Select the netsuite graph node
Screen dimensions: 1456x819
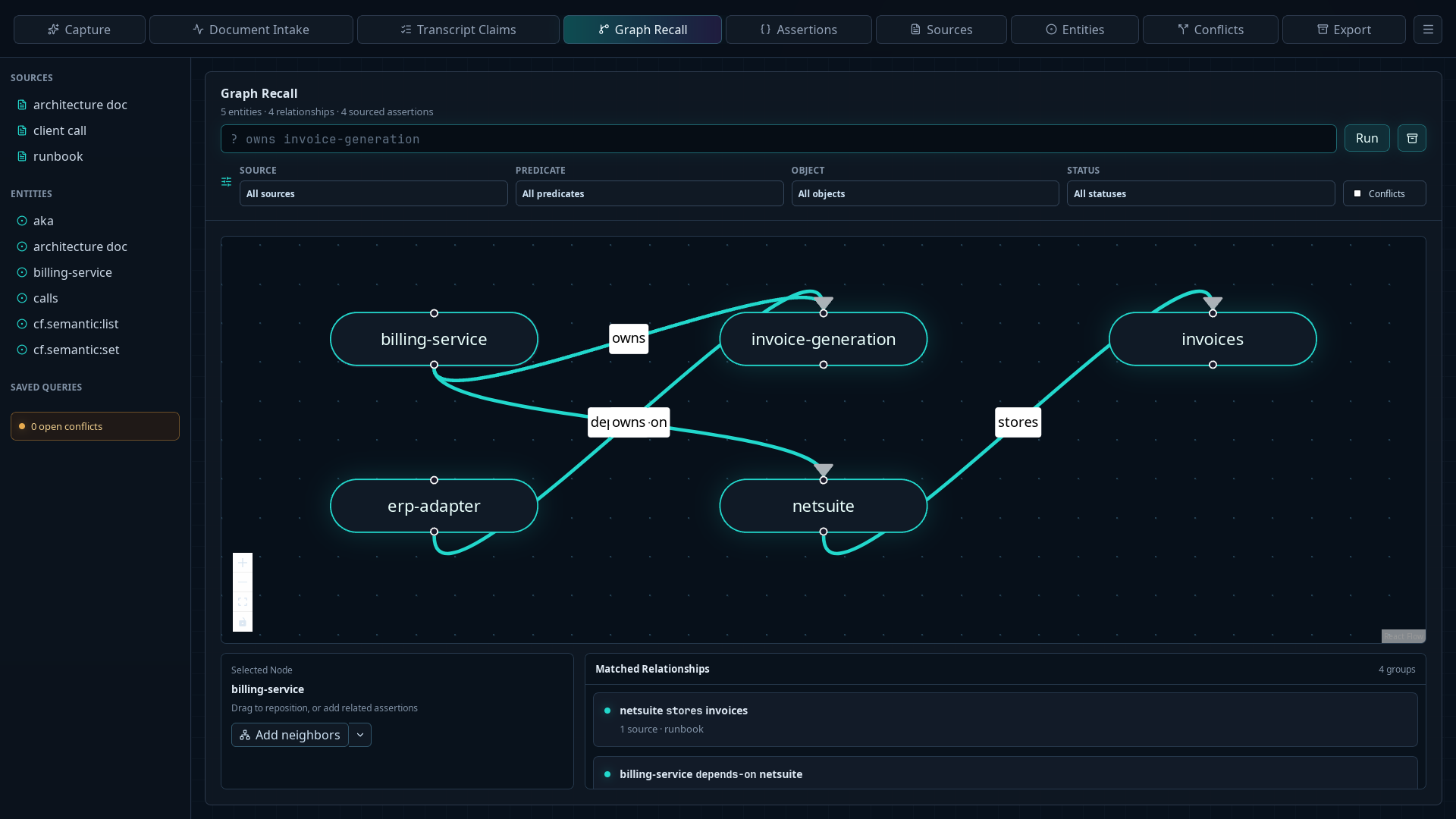point(824,506)
